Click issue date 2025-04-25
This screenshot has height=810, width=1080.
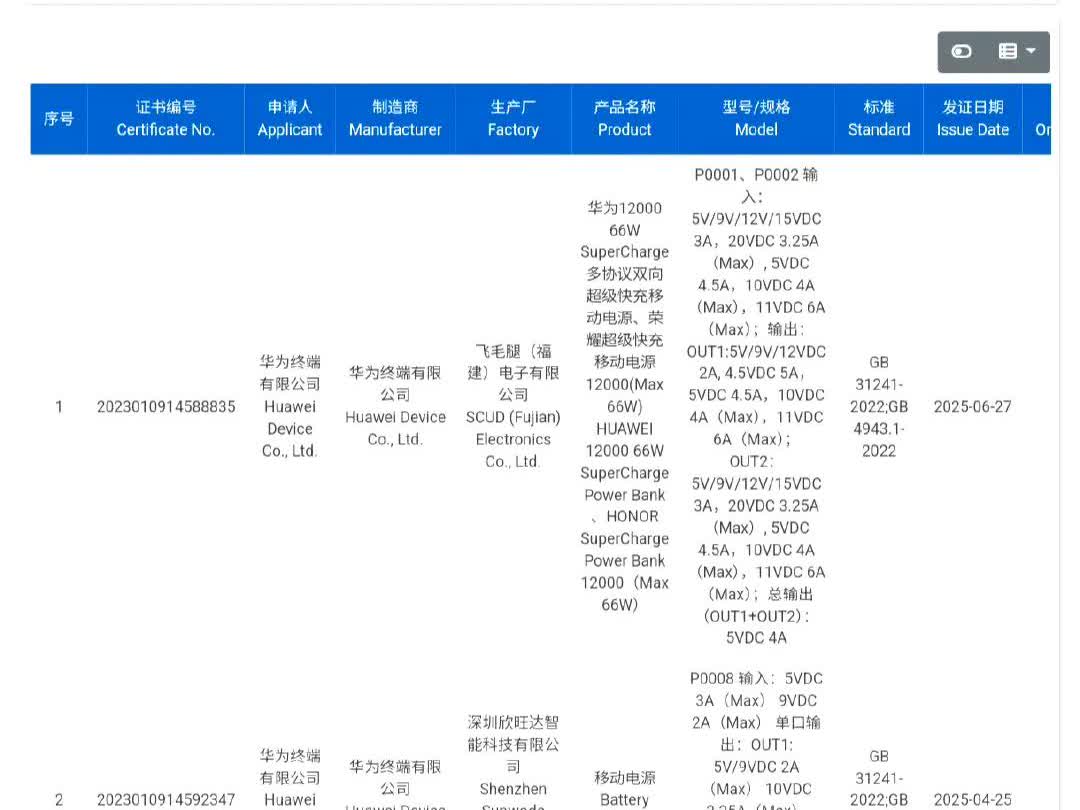(973, 800)
